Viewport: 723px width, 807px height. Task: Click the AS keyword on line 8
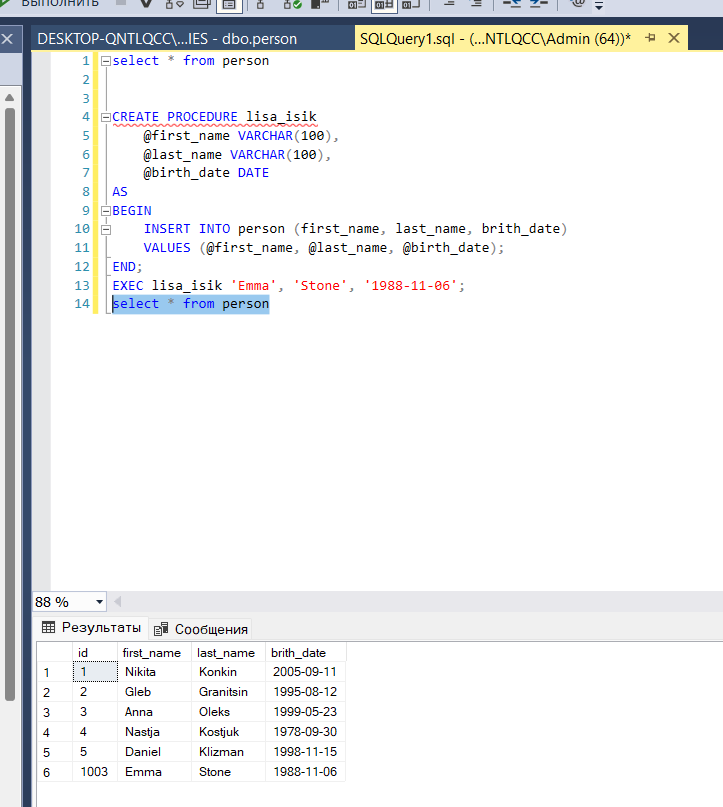(120, 192)
